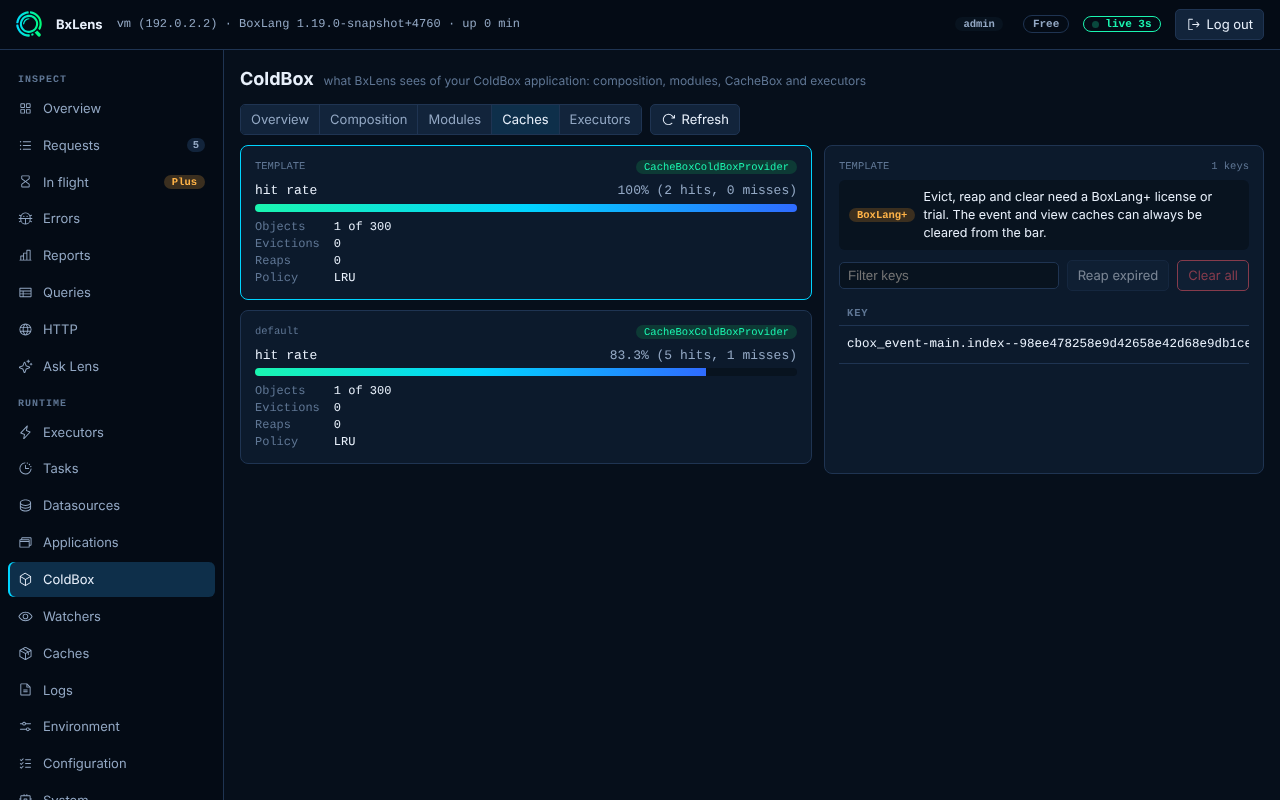Click the default cache hit rate bar
Image resolution: width=1280 pixels, height=800 pixels.
pyautogui.click(x=526, y=372)
